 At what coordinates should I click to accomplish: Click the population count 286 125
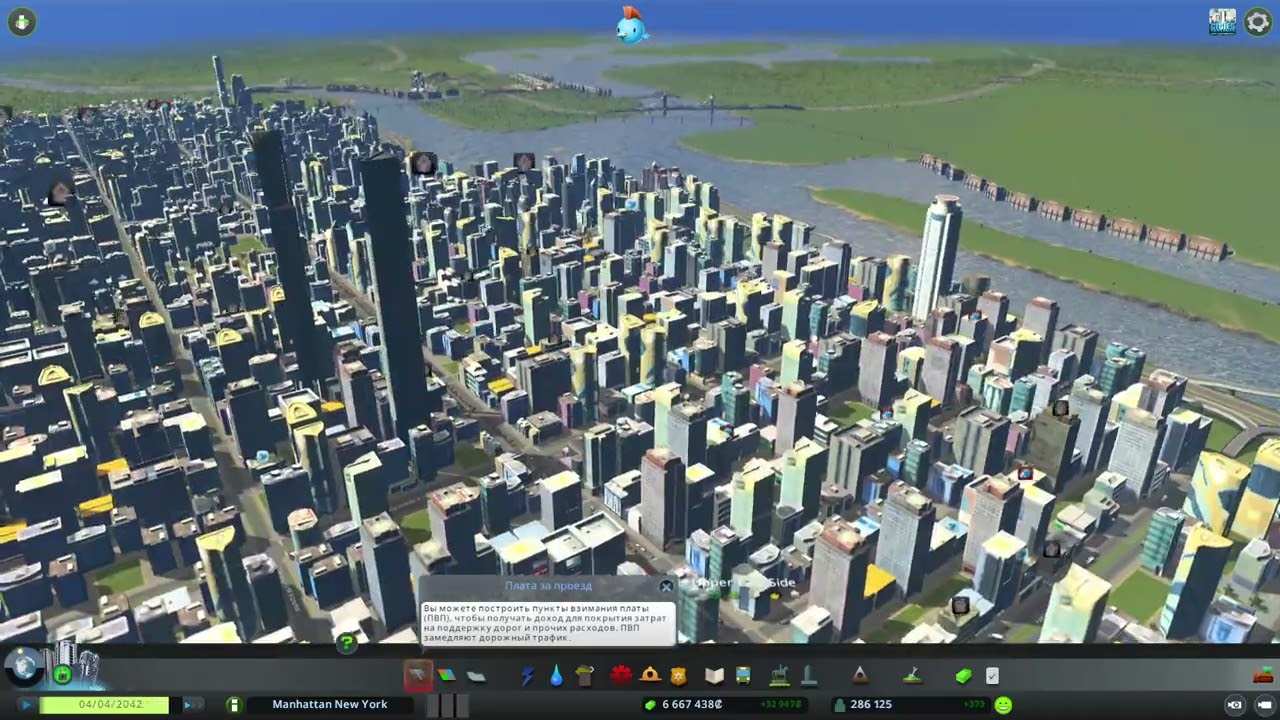coord(871,705)
